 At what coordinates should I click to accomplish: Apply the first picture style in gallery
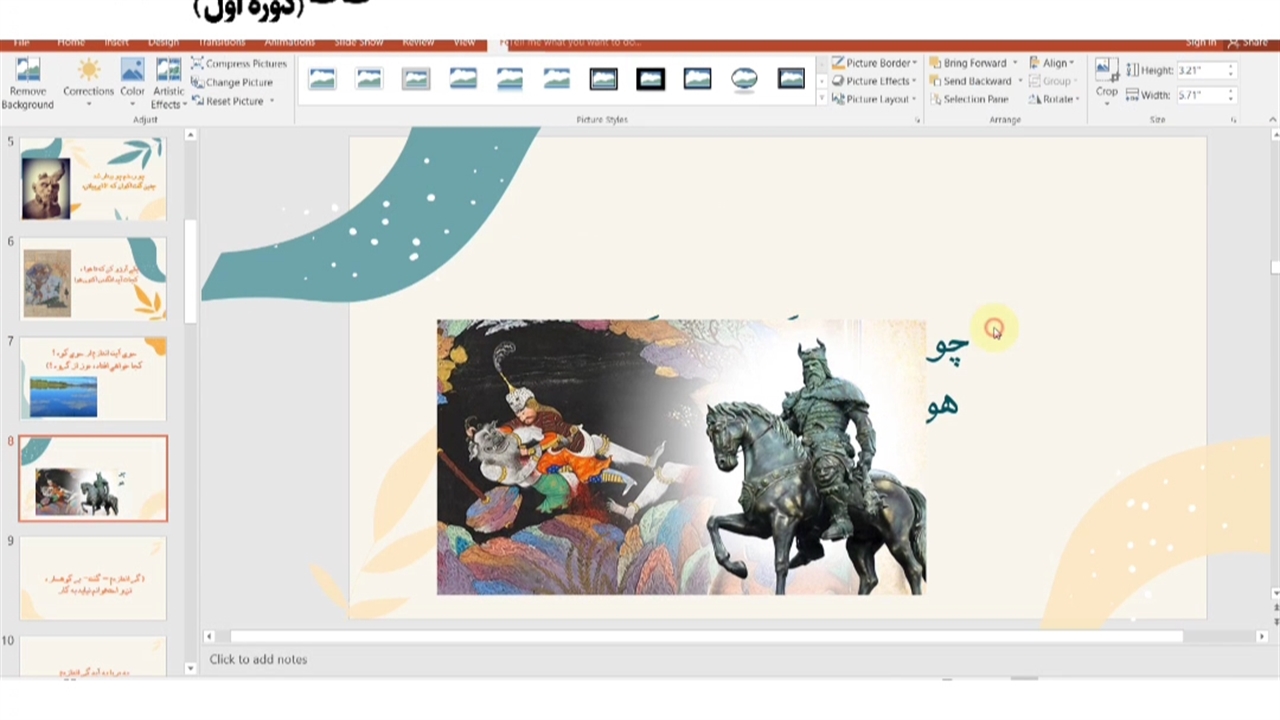click(x=322, y=79)
